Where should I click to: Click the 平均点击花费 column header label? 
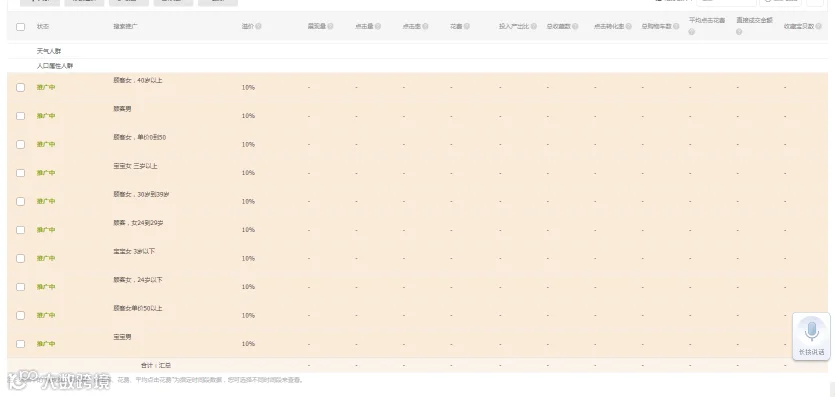(x=707, y=20)
